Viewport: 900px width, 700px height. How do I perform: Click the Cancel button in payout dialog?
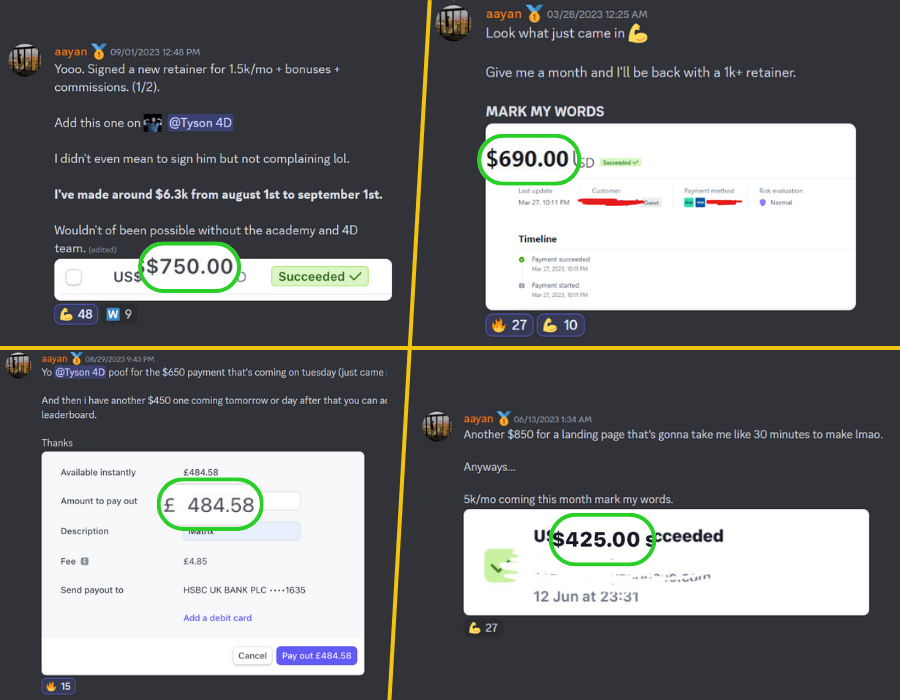[x=252, y=655]
